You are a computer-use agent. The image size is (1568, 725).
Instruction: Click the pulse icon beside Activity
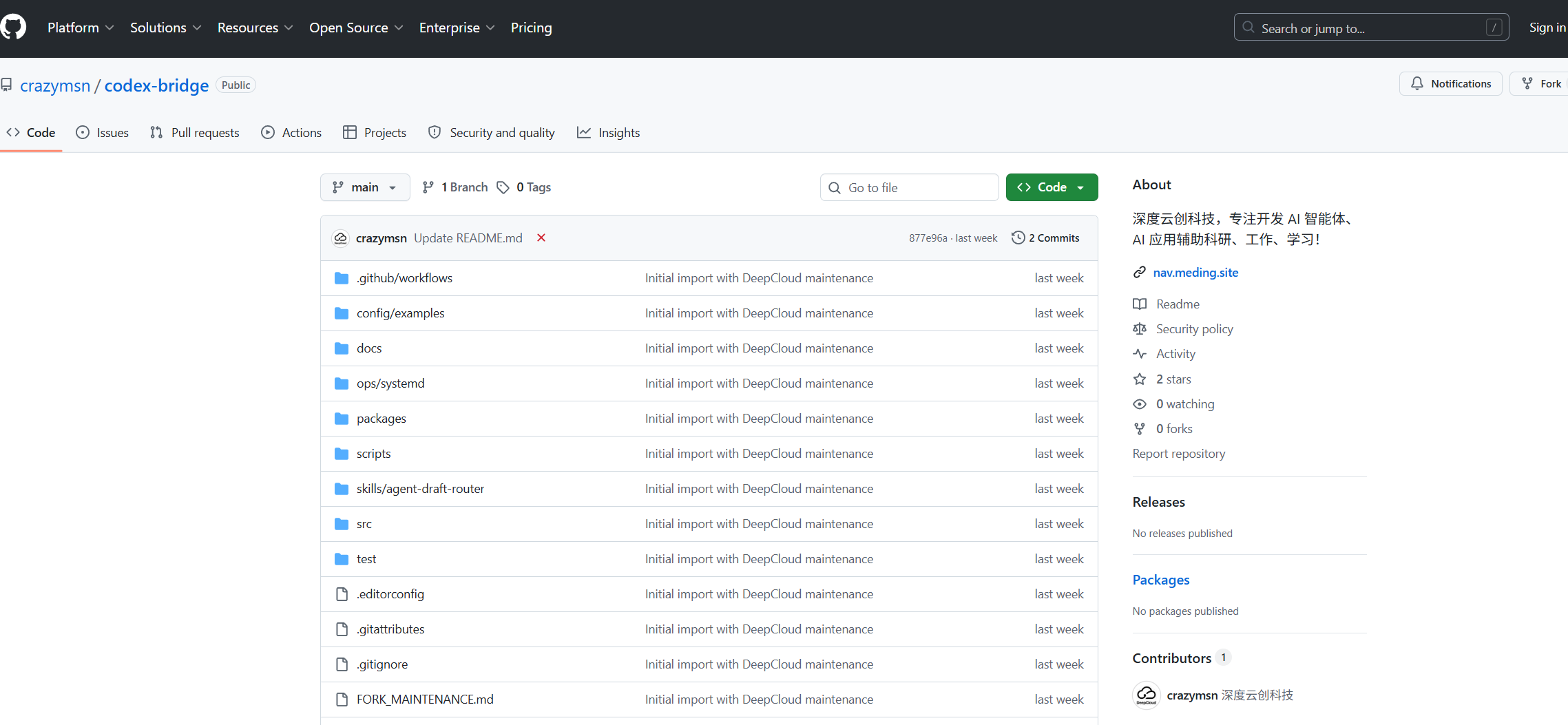click(x=1140, y=354)
